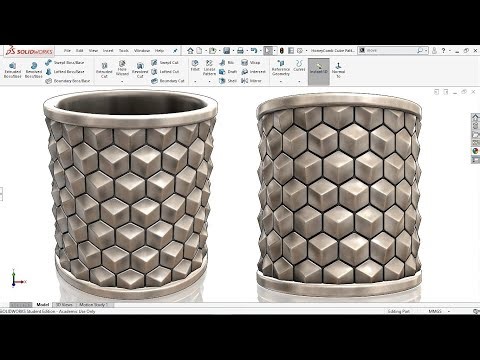The image size is (480, 360).
Task: Choose the Swept Cut tool
Action: 165,63
